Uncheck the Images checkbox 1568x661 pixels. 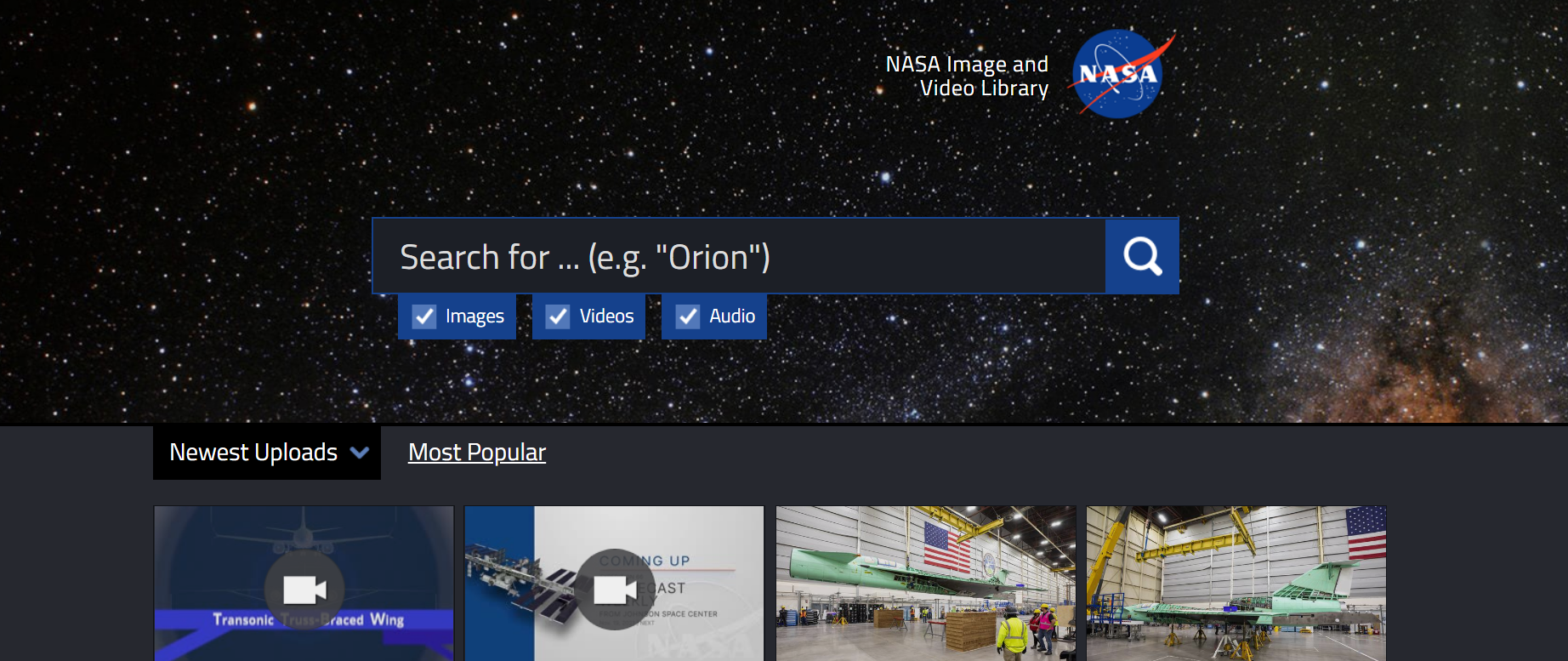424,316
